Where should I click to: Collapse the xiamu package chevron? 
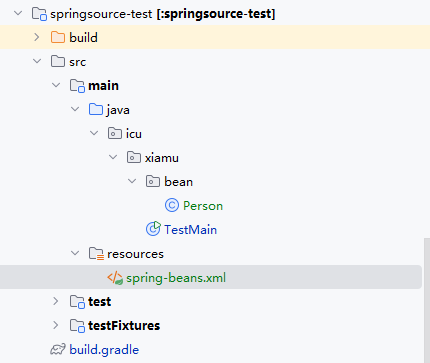(113, 157)
